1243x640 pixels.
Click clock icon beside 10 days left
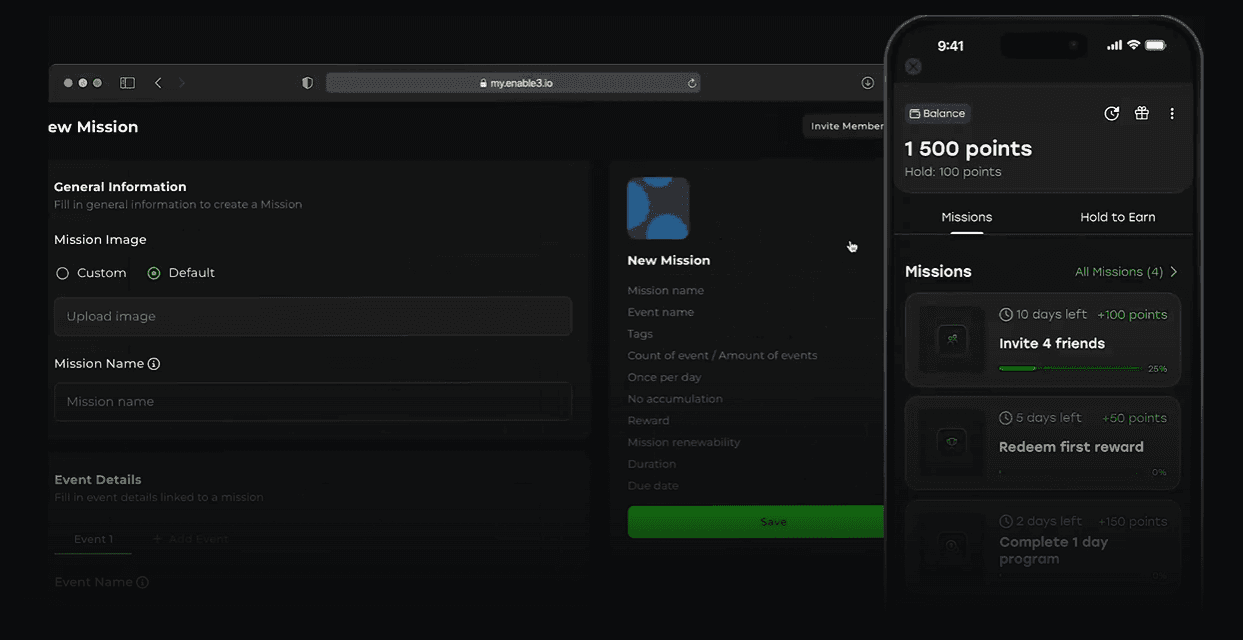(1006, 314)
